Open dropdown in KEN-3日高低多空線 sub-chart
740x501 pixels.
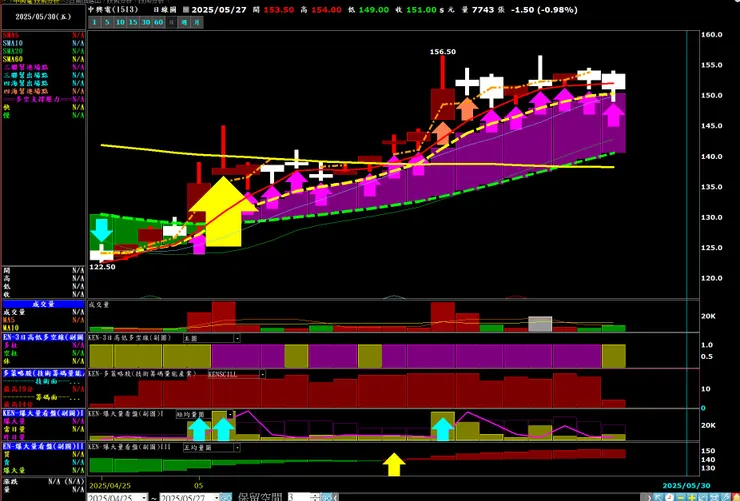tap(237, 338)
